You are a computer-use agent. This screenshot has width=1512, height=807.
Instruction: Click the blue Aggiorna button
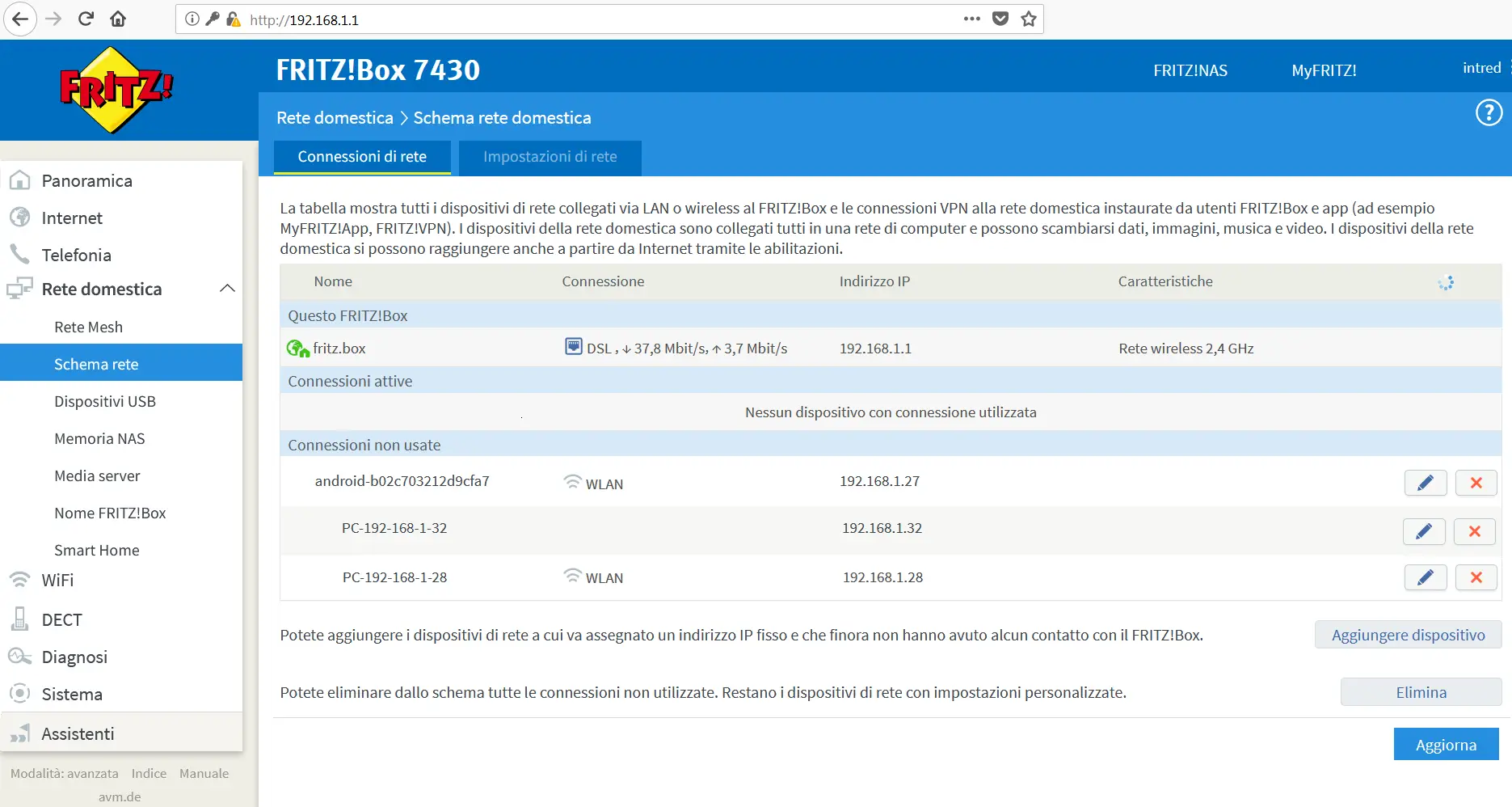(x=1446, y=745)
